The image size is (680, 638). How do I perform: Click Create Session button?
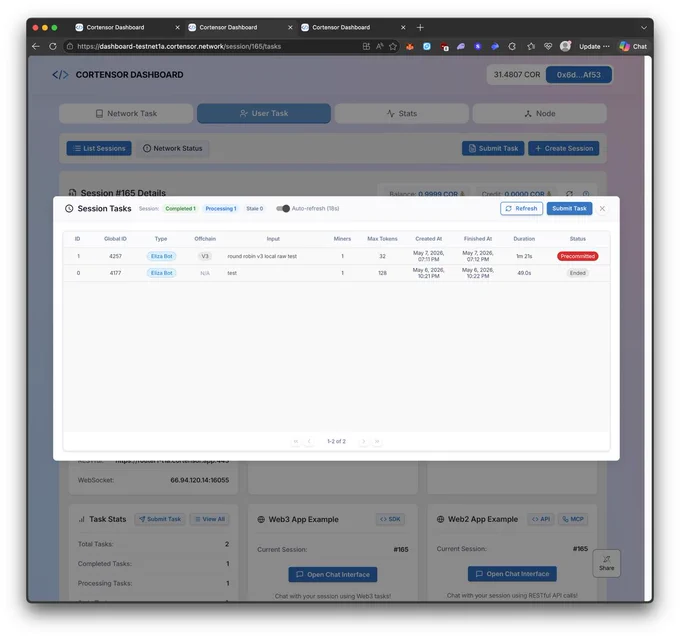[563, 148]
